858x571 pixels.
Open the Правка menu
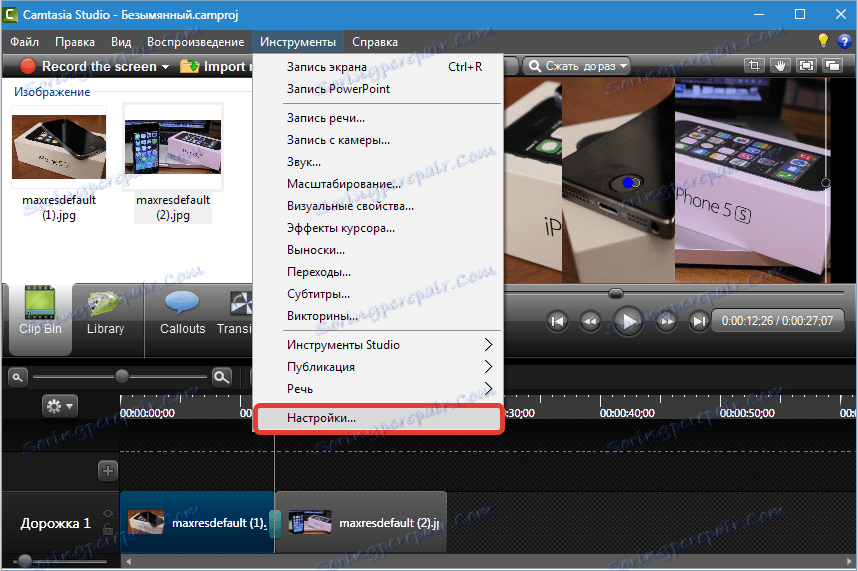(x=75, y=42)
